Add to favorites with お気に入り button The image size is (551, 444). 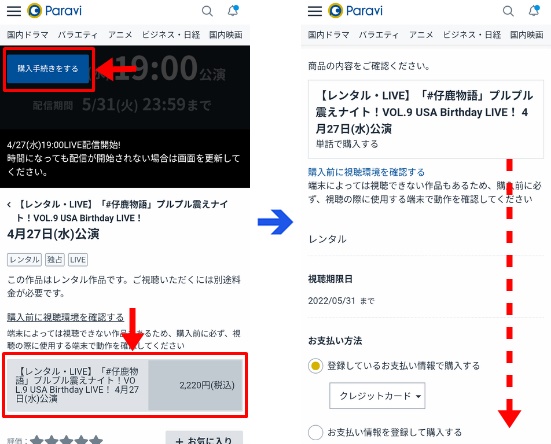(204, 438)
